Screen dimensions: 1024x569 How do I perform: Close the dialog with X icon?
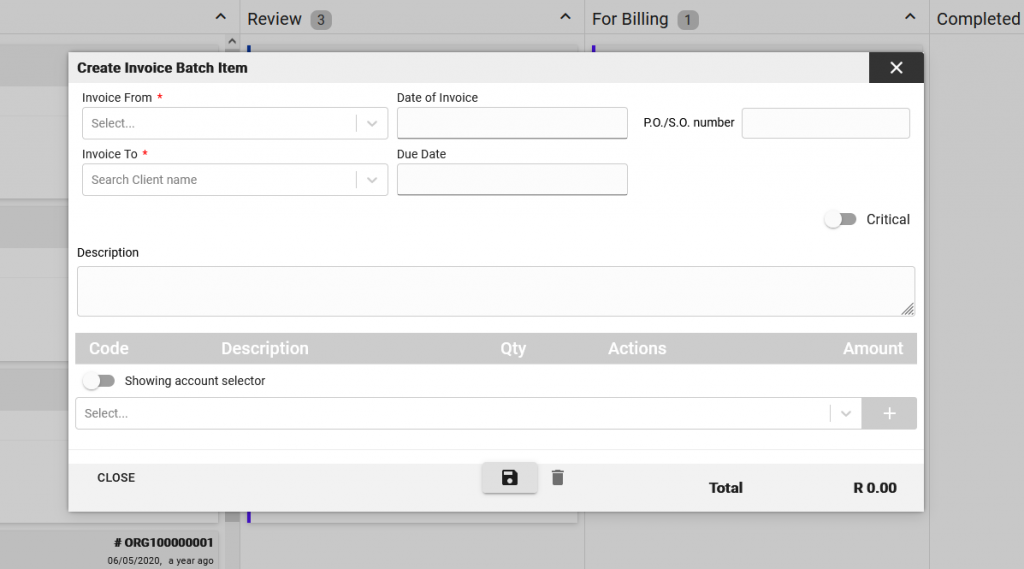(896, 67)
